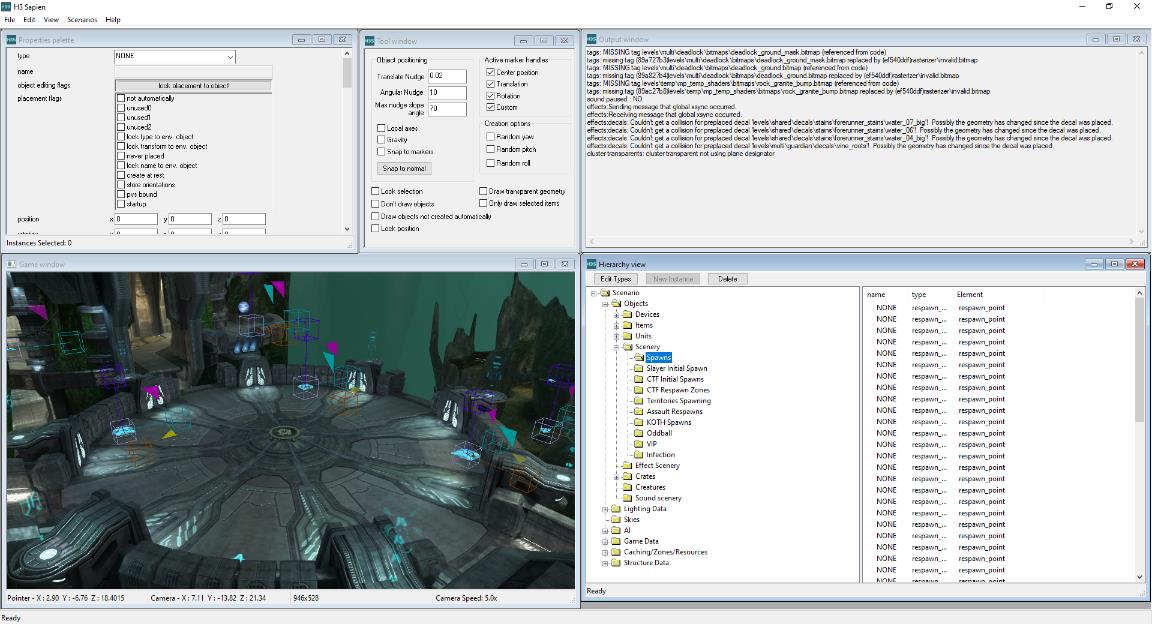The width and height of the screenshot is (1152, 624).
Task: Click the 'lock placement to object' button
Action: pyautogui.click(x=193, y=85)
